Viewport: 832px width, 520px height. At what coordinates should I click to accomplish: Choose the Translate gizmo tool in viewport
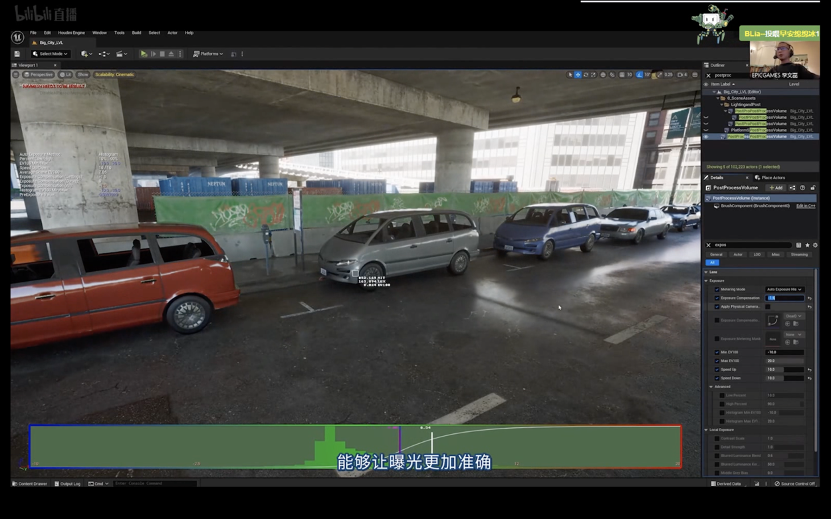click(578, 75)
